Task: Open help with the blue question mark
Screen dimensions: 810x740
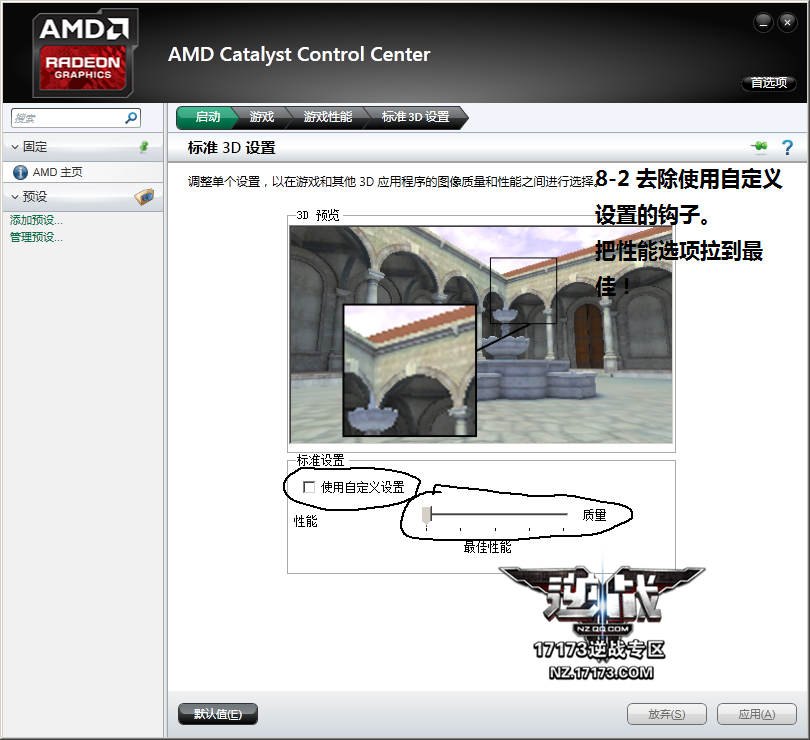Action: [787, 147]
